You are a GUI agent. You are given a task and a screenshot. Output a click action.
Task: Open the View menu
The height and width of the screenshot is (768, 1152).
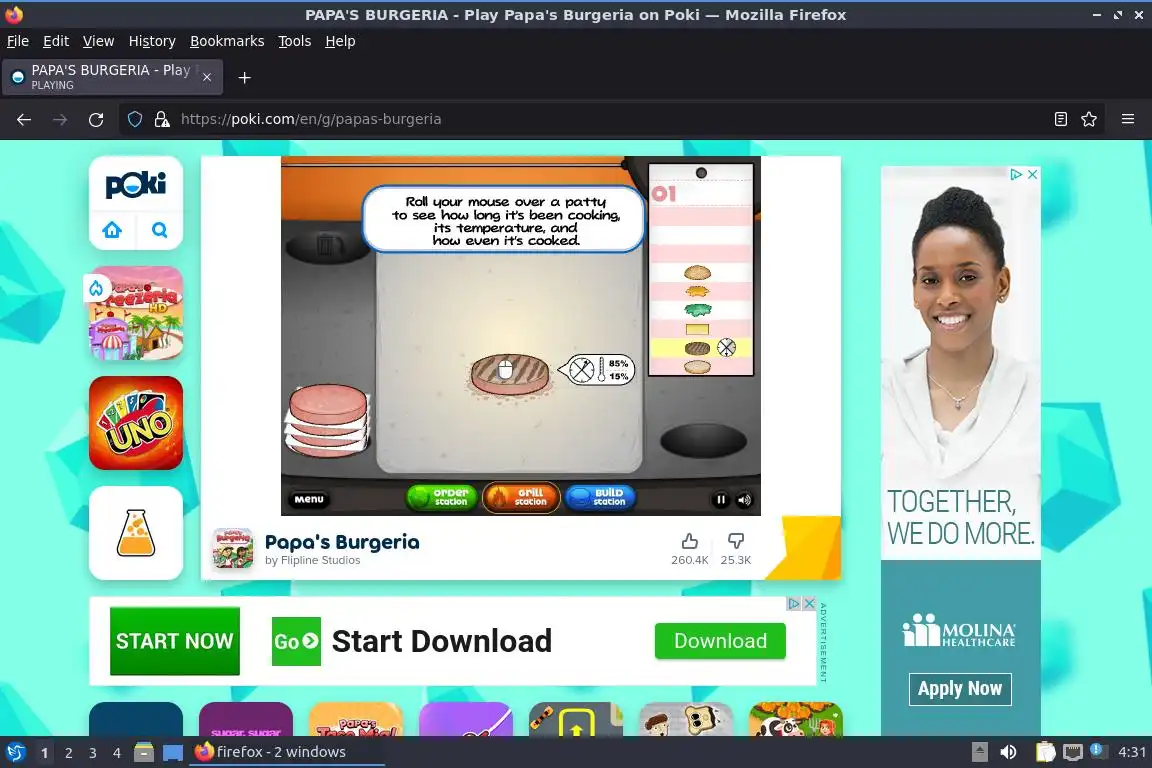[x=98, y=41]
